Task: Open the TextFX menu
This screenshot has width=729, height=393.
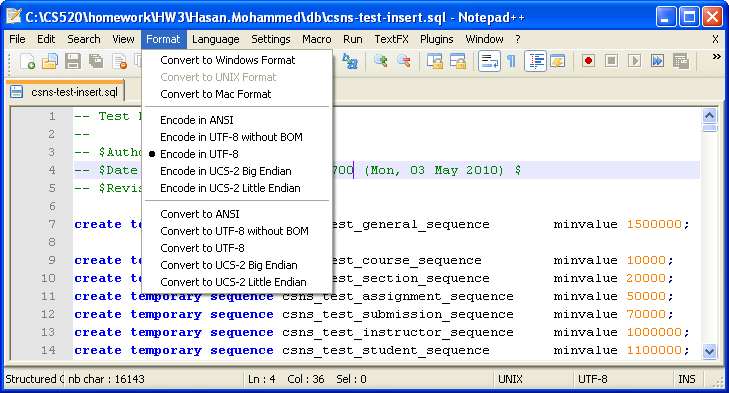Action: coord(391,39)
